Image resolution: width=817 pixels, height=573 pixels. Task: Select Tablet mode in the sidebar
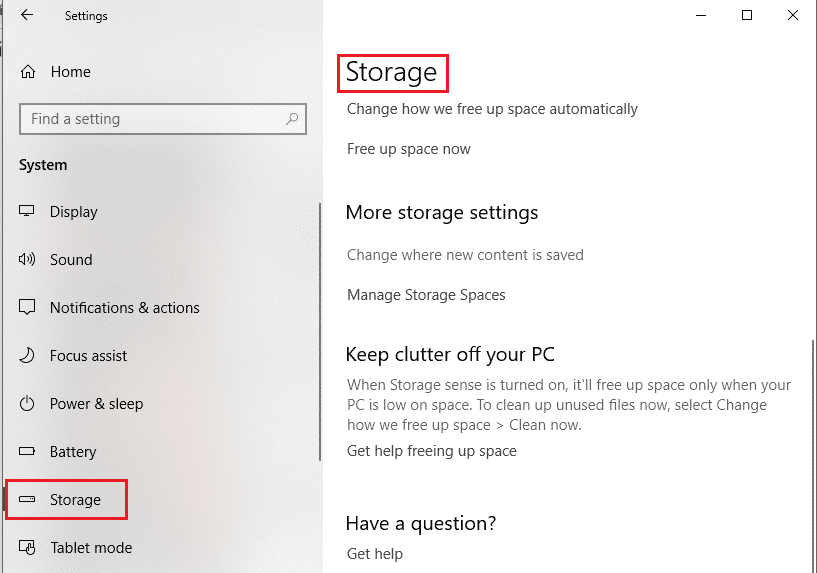click(91, 547)
